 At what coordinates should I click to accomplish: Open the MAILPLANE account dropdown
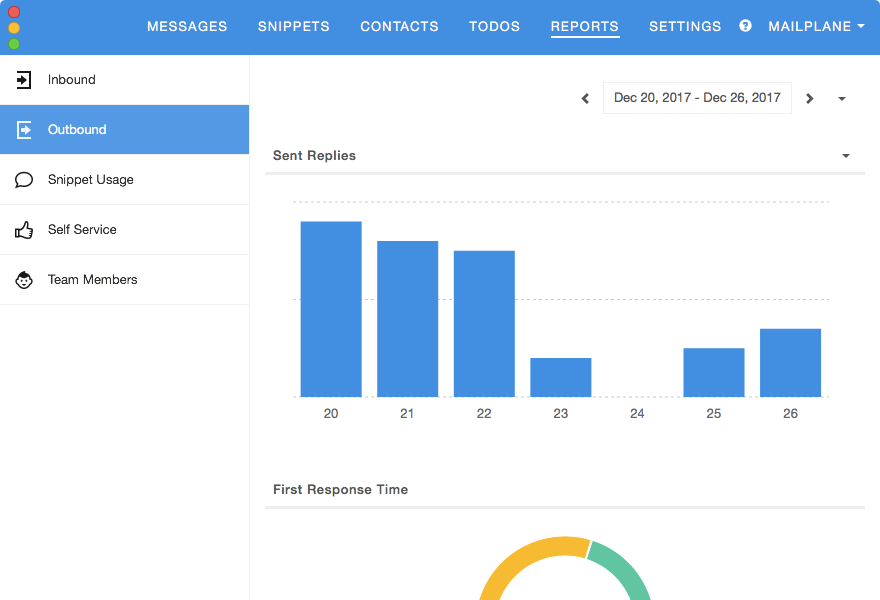coord(816,27)
